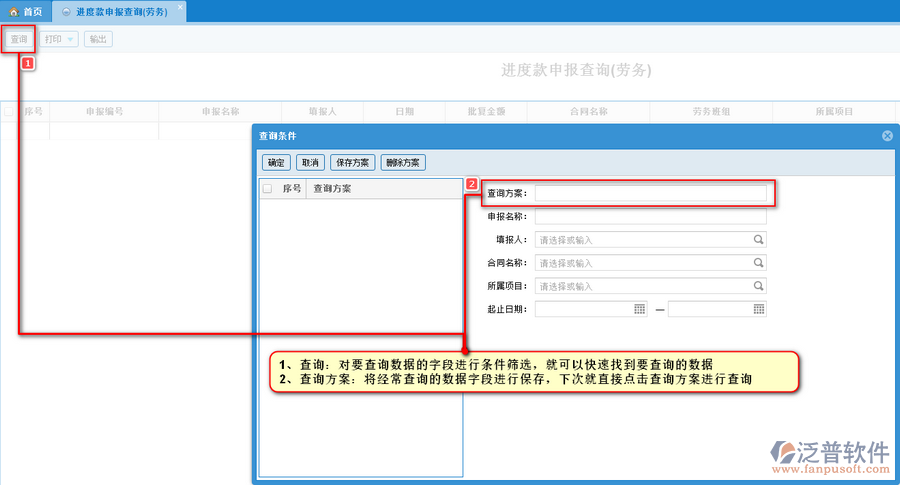
Task: Click the search icon in 填报人 field
Action: click(x=758, y=240)
